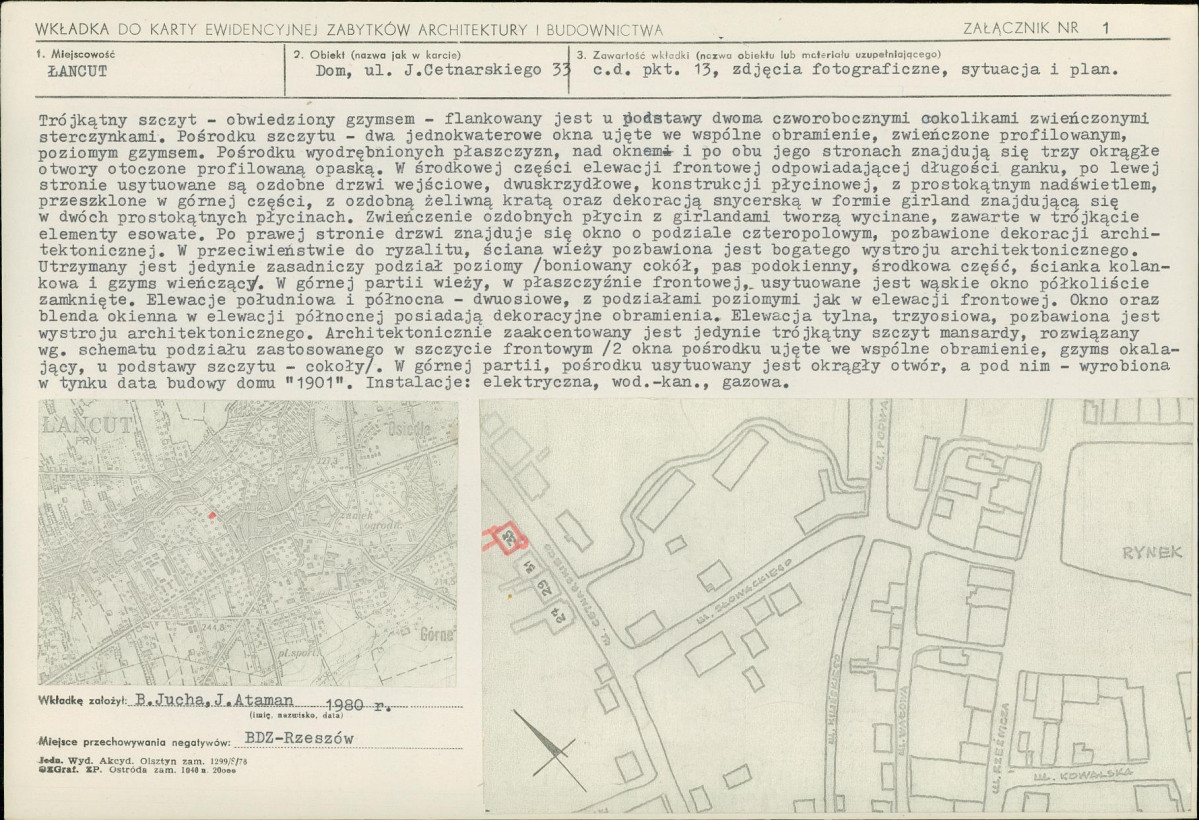The width and height of the screenshot is (1199, 820).
Task: Click the ZAŁĄCZNIK NR number 1
Action: click(x=1106, y=28)
